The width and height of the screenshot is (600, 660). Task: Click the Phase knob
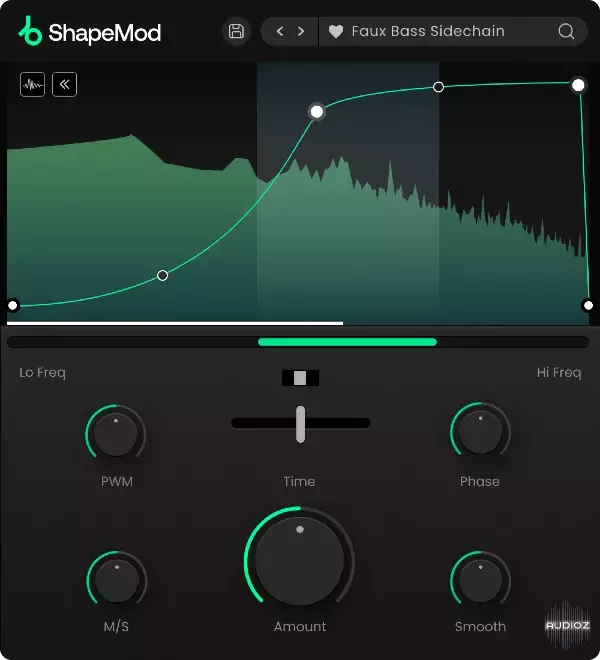pyautogui.click(x=480, y=431)
